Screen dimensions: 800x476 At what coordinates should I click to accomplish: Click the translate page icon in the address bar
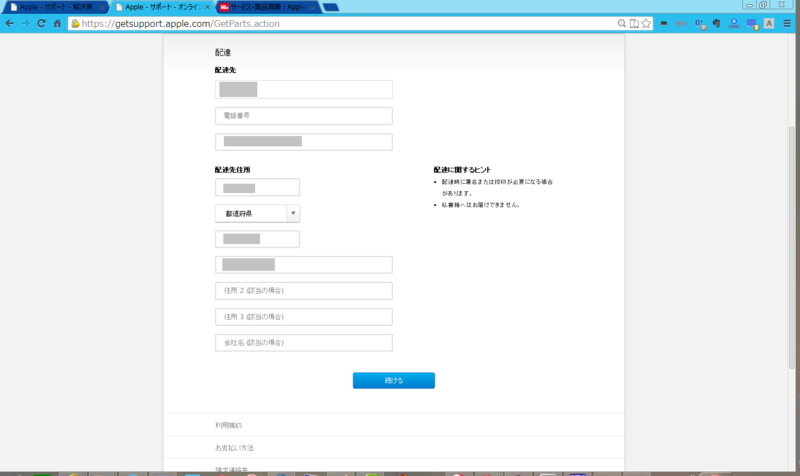634,23
